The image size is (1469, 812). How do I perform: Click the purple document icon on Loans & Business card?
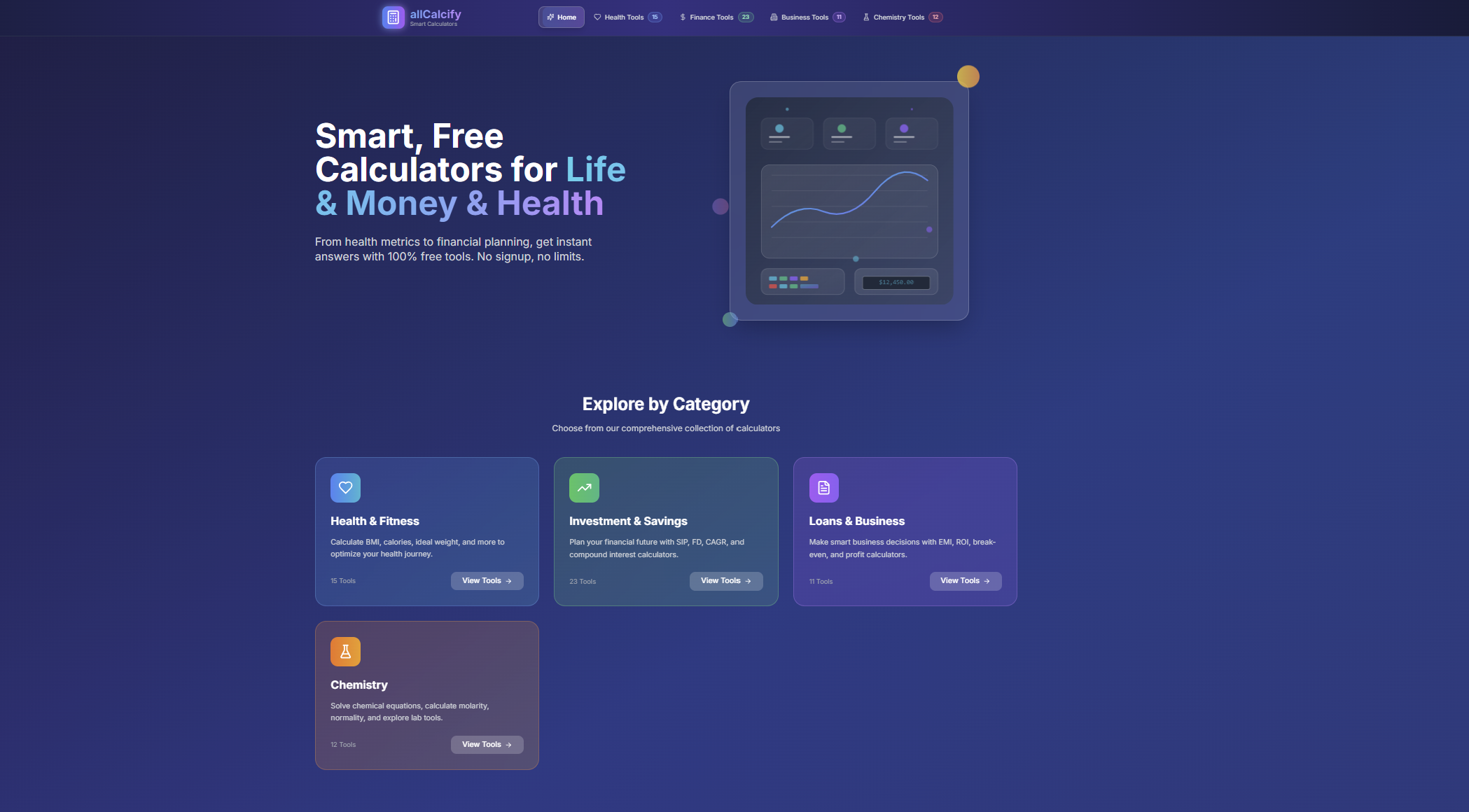point(824,488)
